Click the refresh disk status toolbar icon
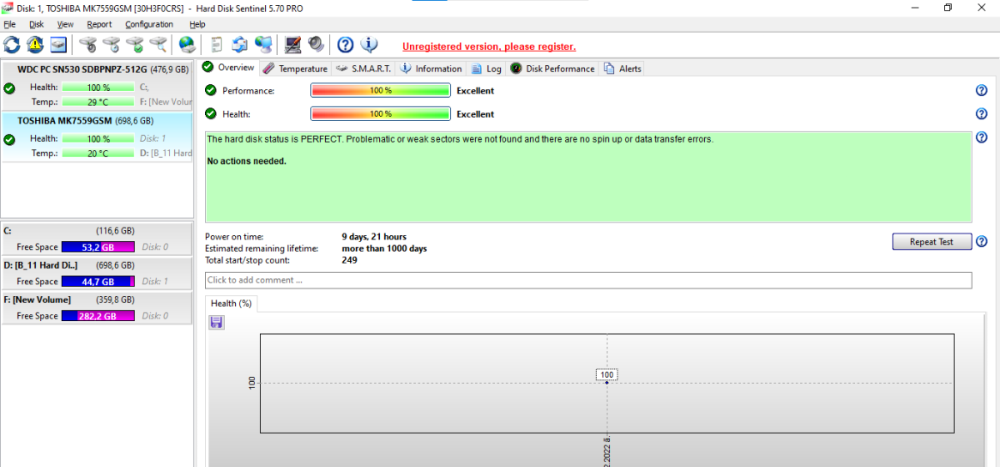The height and width of the screenshot is (467, 1000). tap(12, 45)
